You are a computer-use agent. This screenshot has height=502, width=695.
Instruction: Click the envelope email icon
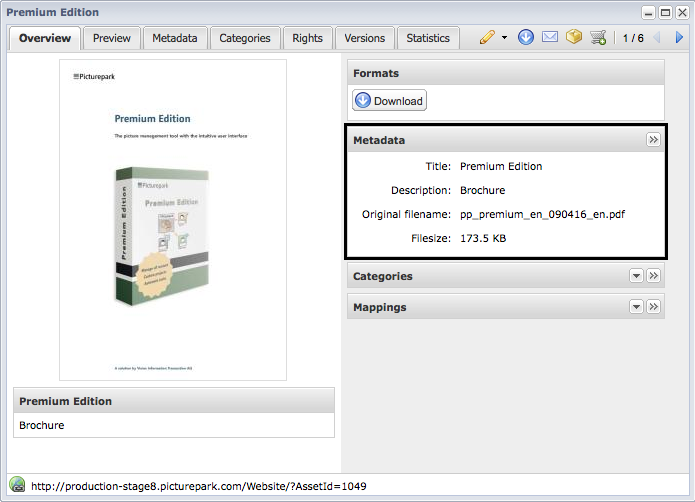click(x=550, y=37)
